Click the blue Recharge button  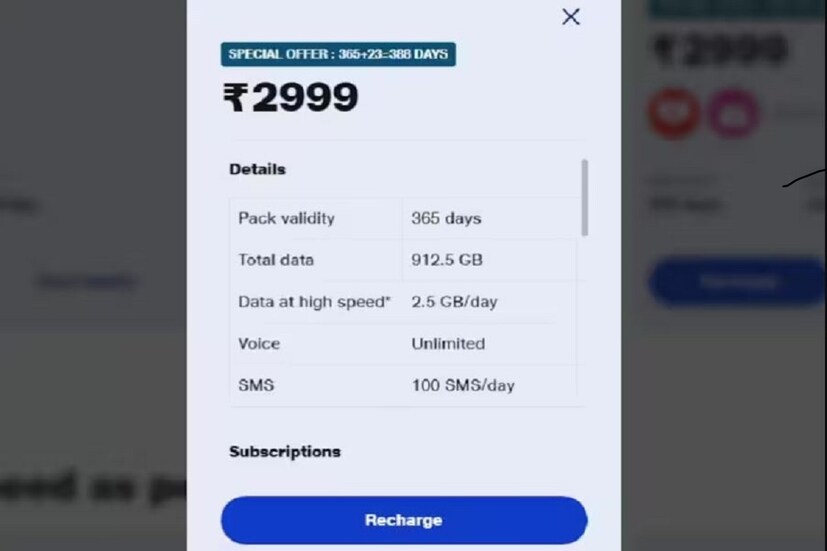pyautogui.click(x=404, y=520)
